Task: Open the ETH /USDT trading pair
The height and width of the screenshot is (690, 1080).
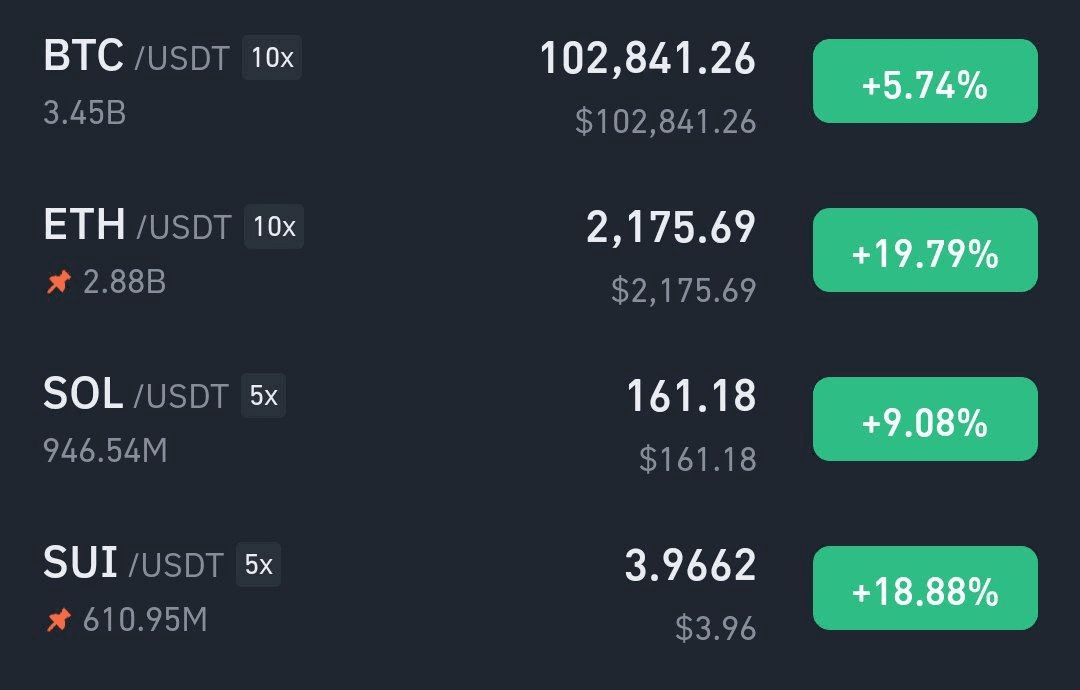Action: [x=137, y=225]
